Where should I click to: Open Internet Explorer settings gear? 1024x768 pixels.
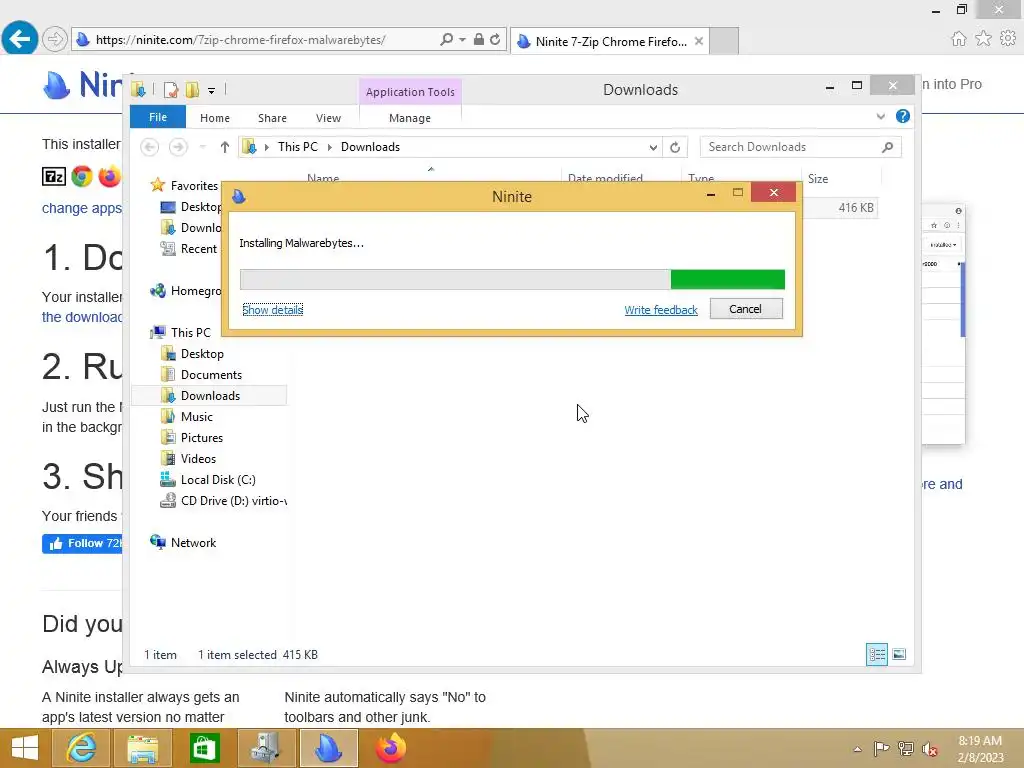tap(1008, 39)
